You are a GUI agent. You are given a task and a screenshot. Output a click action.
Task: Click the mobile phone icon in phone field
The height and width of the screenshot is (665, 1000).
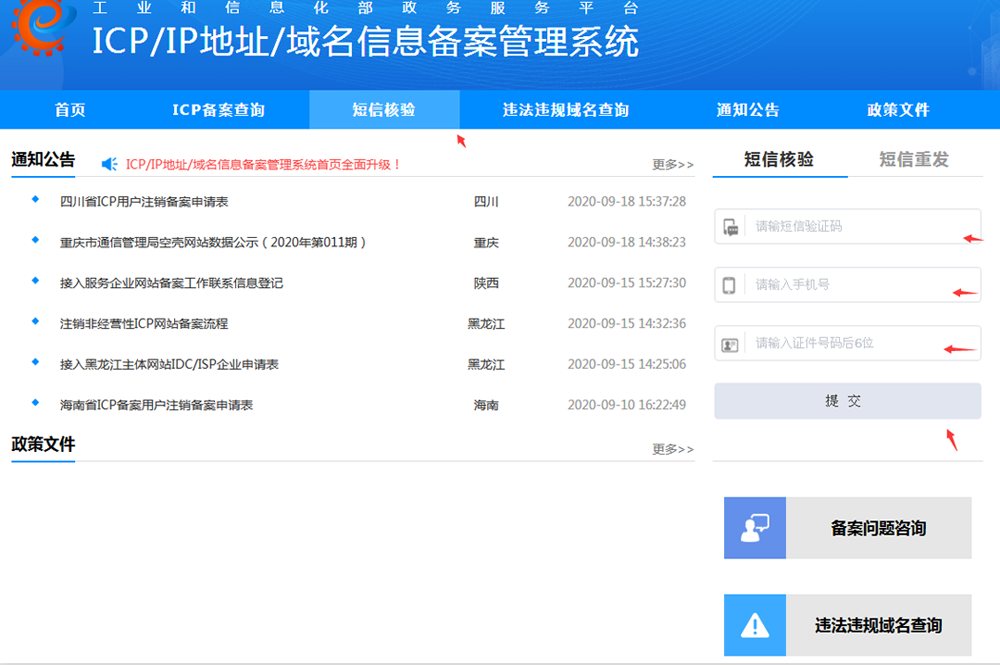(730, 285)
